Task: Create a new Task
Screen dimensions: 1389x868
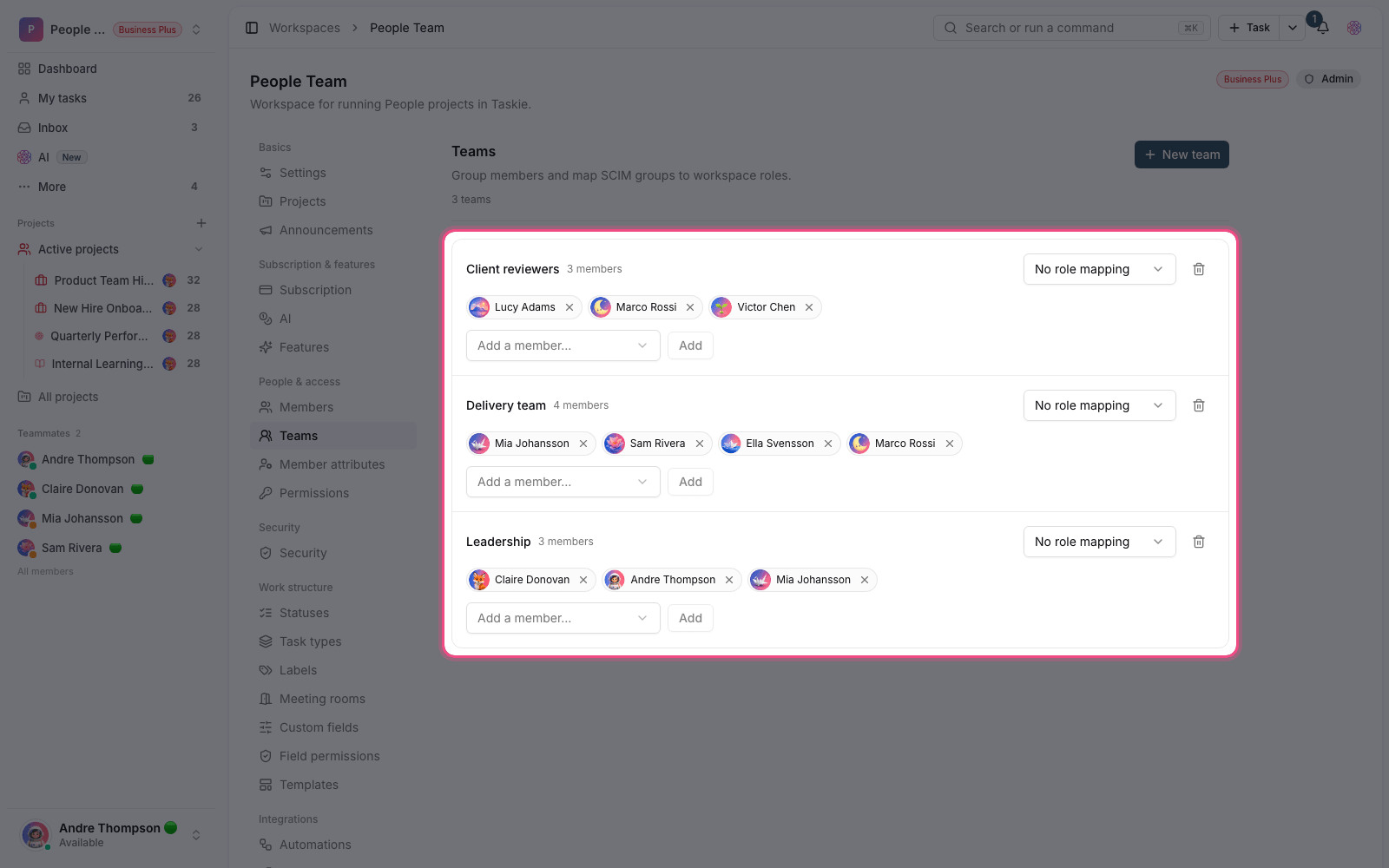Action: point(1249,28)
